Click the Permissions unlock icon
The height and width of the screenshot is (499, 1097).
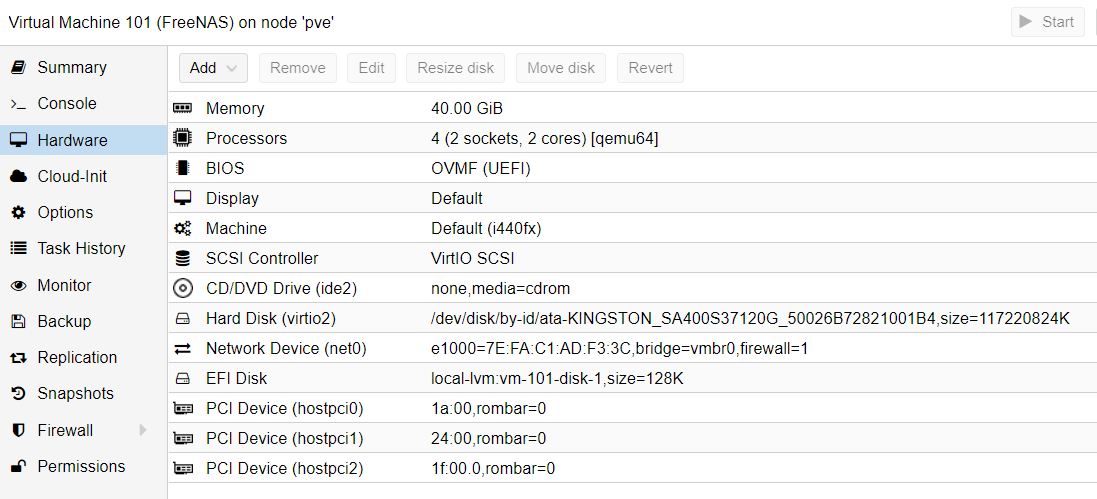pos(18,467)
